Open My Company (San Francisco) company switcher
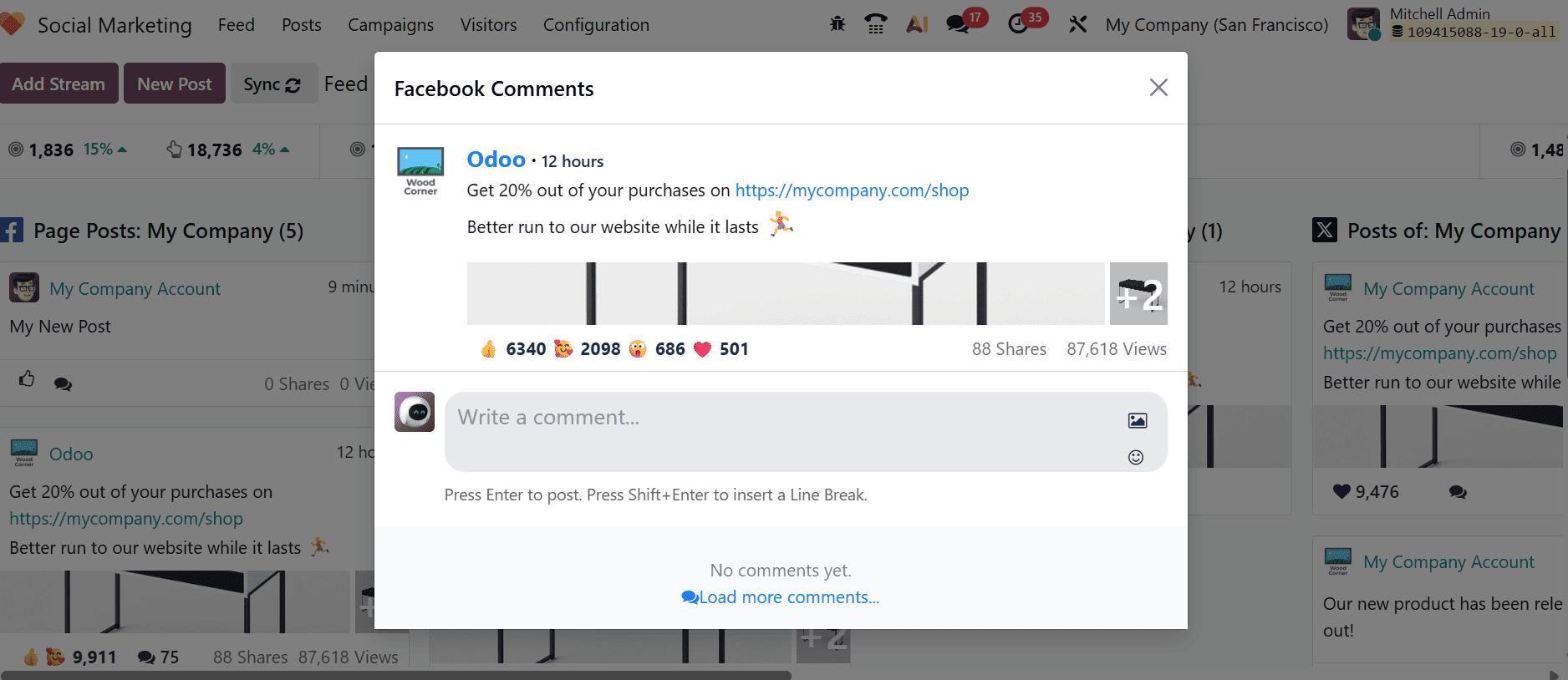1568x680 pixels. coord(1217,25)
